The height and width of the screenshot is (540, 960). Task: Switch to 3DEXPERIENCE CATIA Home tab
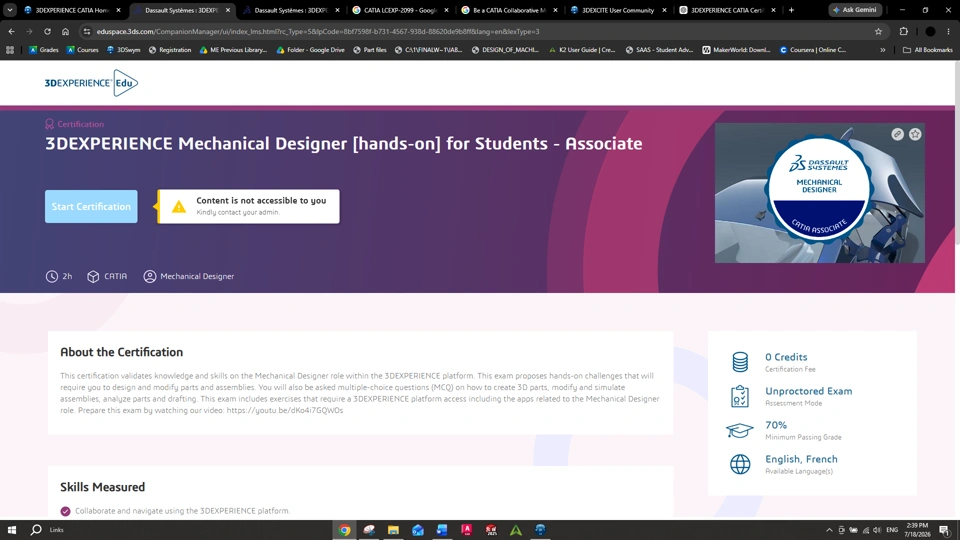click(x=72, y=10)
